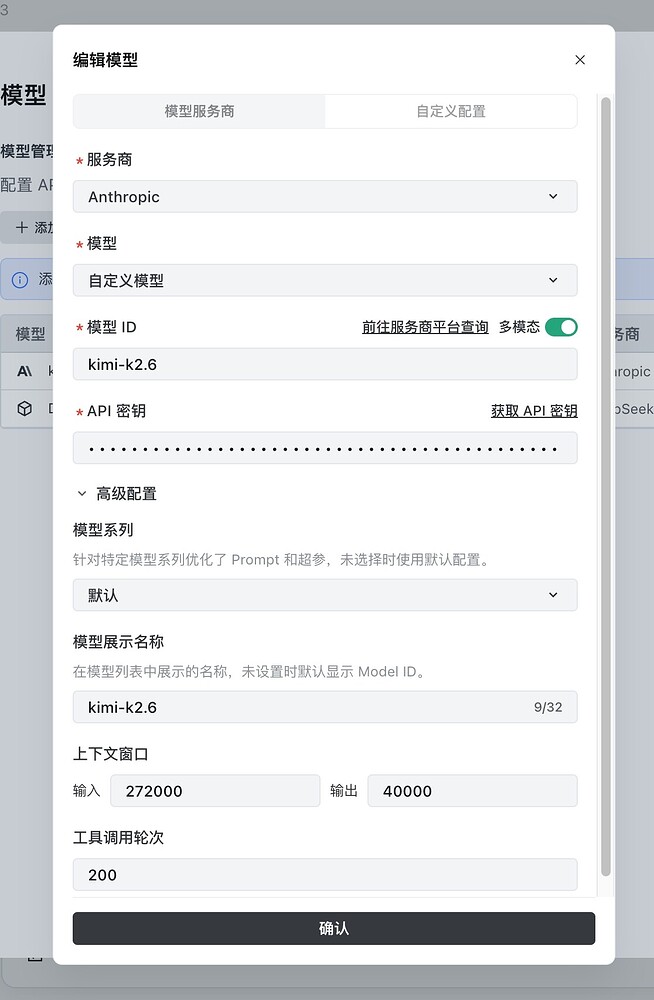
Task: Collapse the 高级配置 section
Action: [x=117, y=494]
